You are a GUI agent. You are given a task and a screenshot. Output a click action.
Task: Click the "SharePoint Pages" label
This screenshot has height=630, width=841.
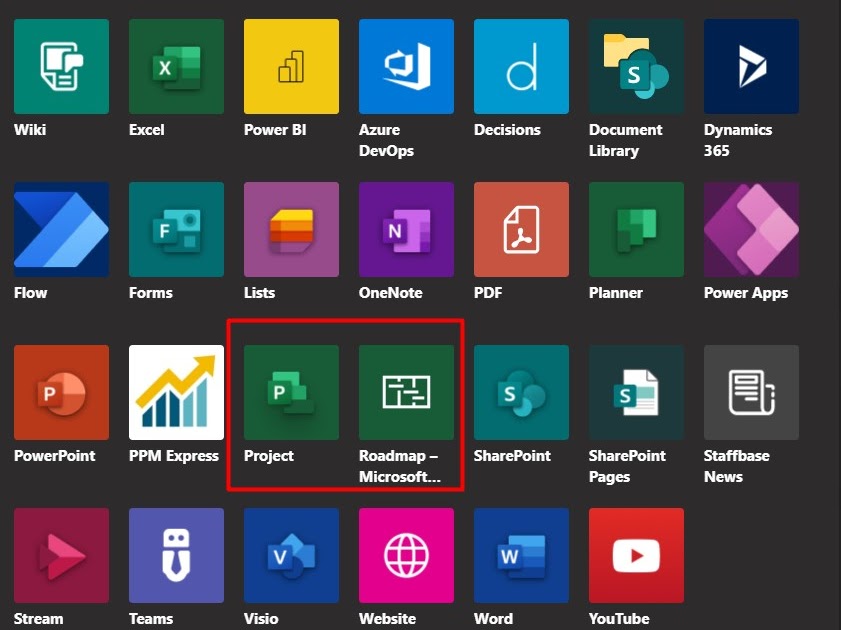click(x=627, y=466)
